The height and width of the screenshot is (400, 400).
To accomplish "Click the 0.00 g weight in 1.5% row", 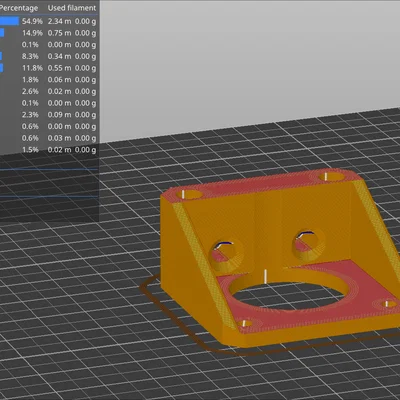I will pos(85,150).
